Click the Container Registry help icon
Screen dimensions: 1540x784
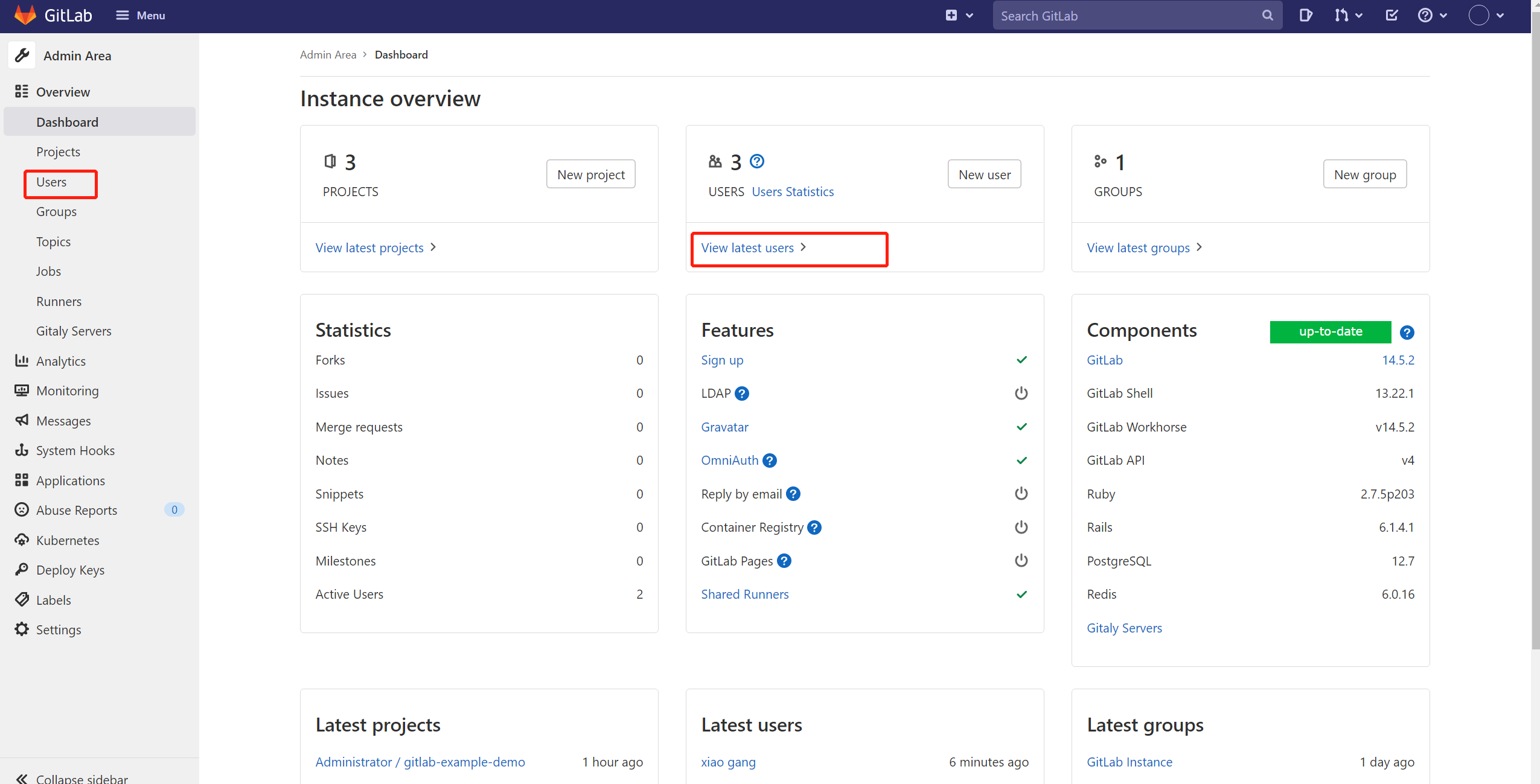click(814, 527)
